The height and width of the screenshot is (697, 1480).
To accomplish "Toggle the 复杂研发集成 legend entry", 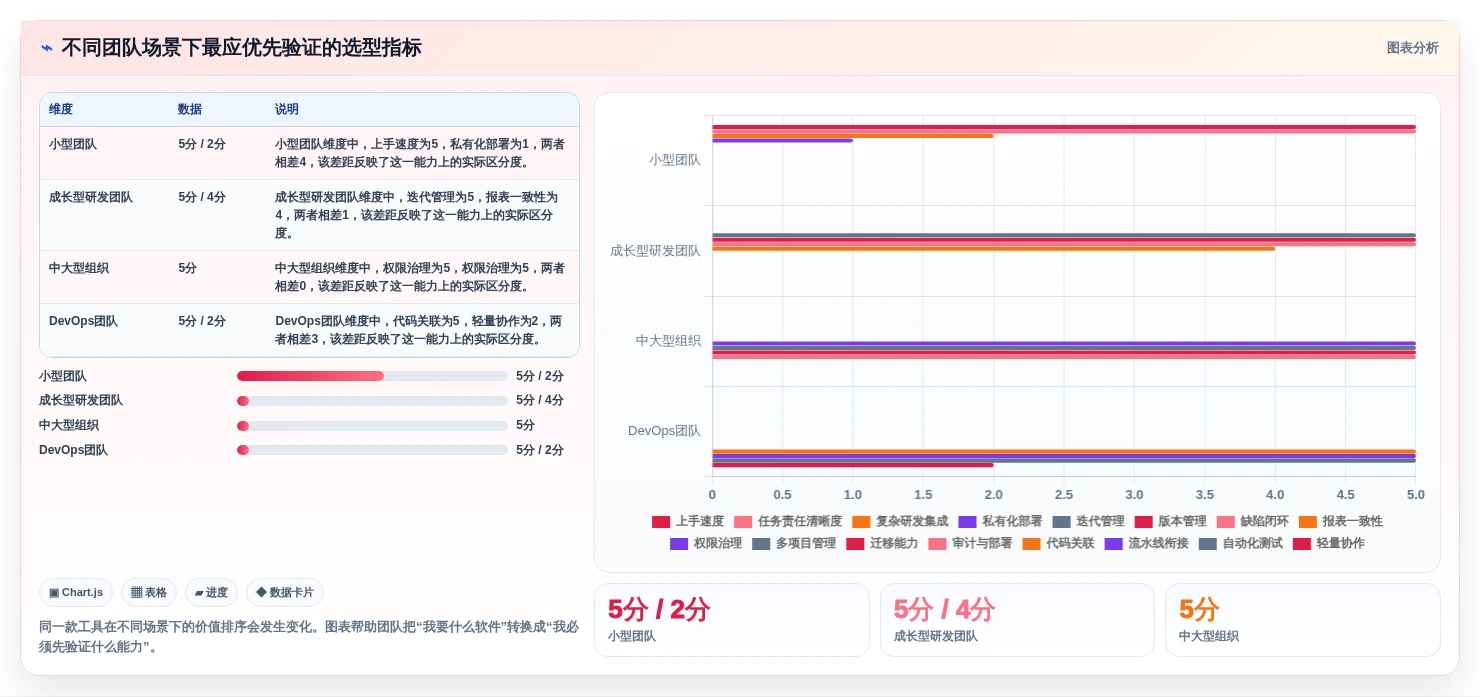I will pyautogui.click(x=900, y=521).
